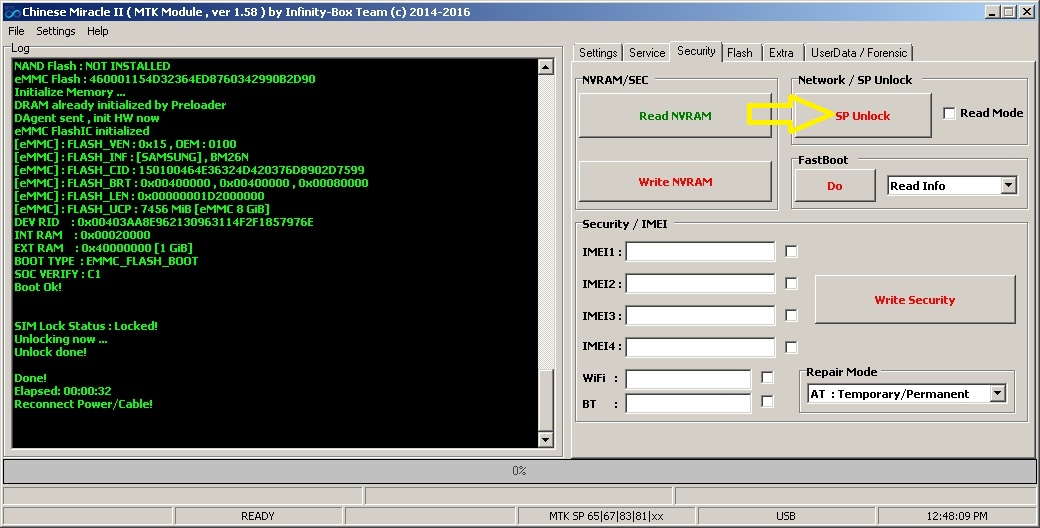This screenshot has height=528, width=1040.
Task: Click the Write Security button
Action: point(915,300)
